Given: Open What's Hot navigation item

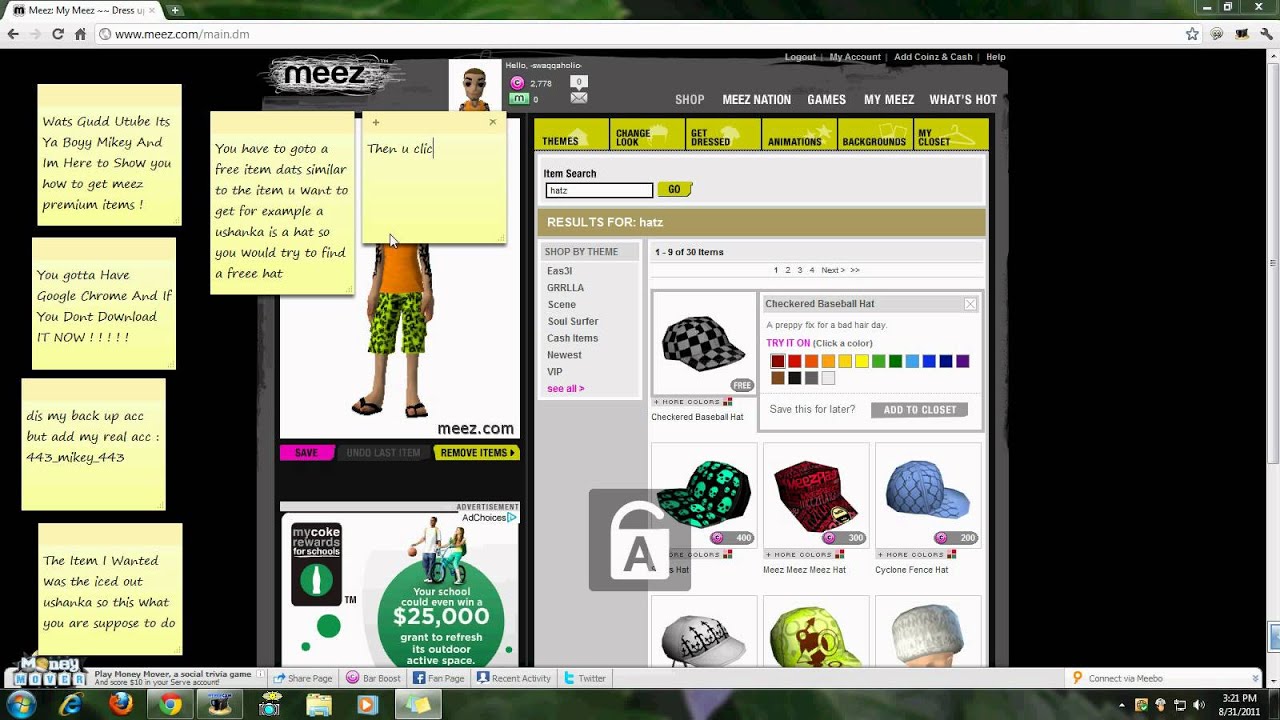Looking at the screenshot, I should point(963,100).
